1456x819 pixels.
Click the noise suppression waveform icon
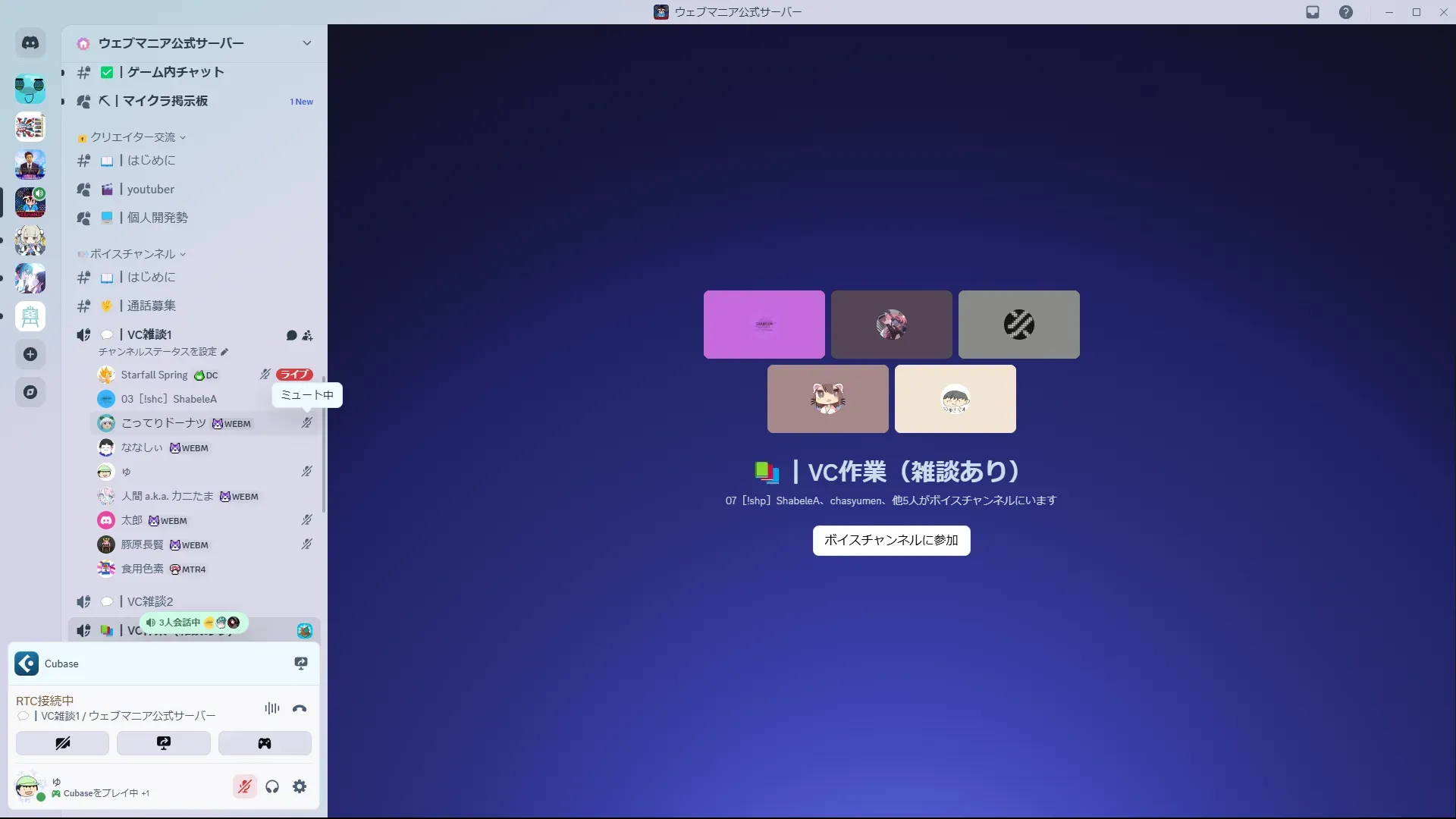[x=272, y=708]
